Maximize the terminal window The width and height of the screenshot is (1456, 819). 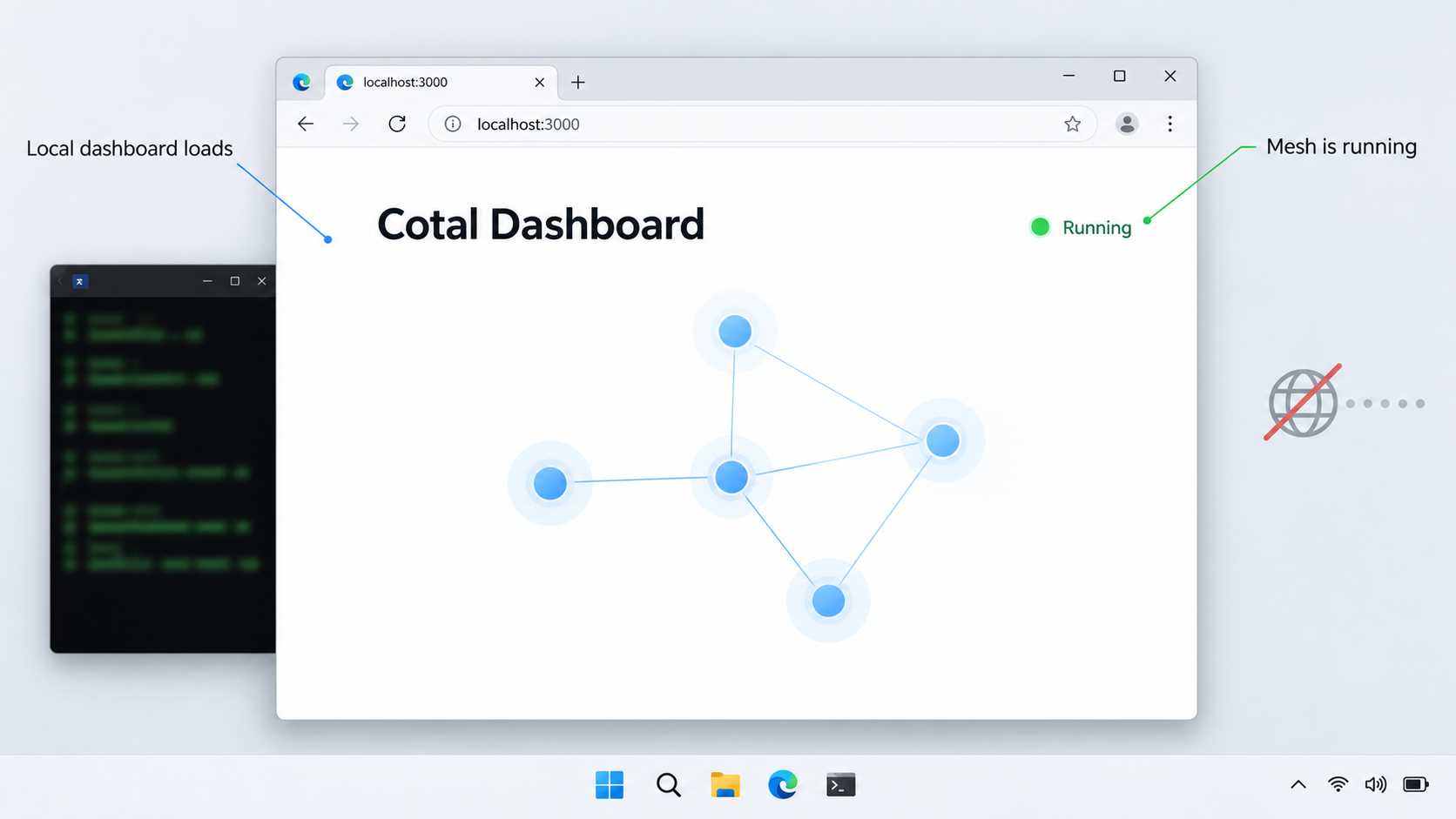[x=234, y=281]
